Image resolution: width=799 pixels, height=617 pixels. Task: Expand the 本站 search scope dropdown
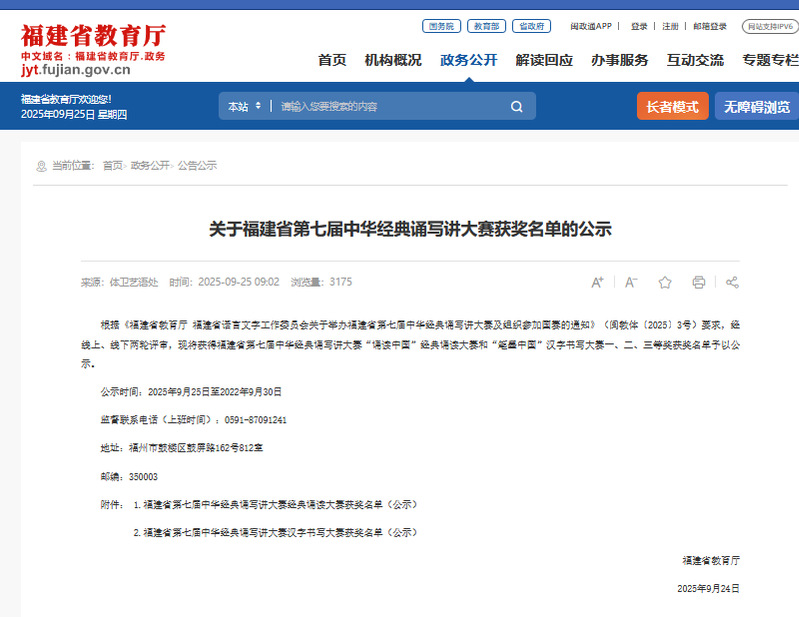244,107
